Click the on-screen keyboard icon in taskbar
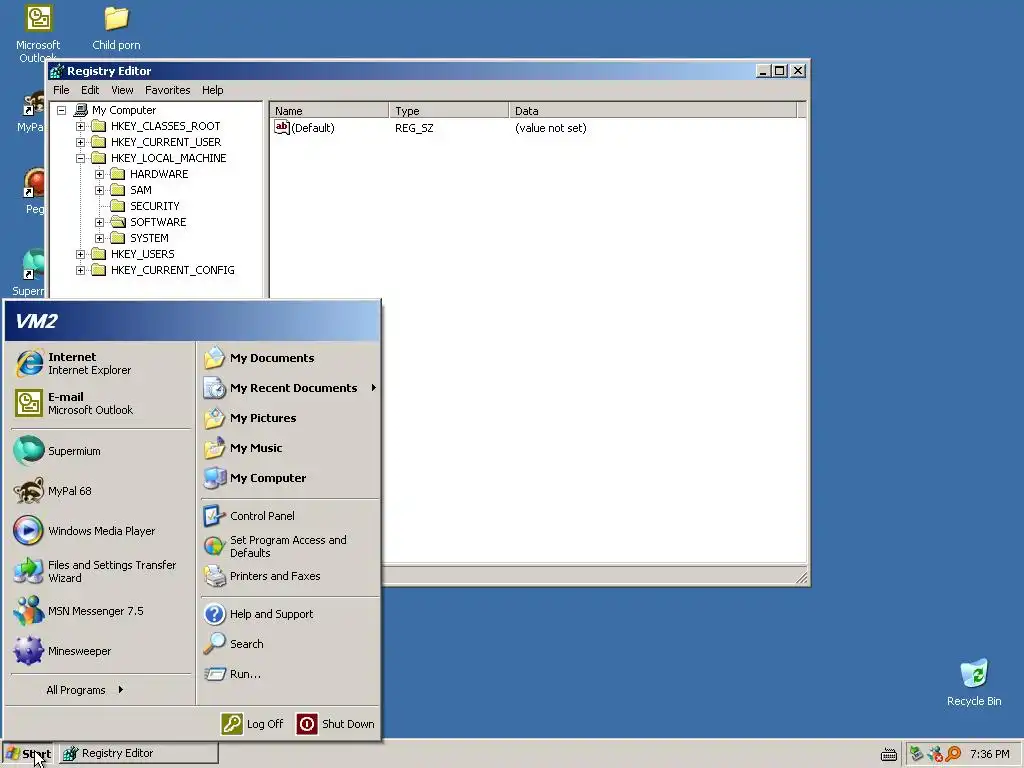Viewport: 1024px width, 768px height. [x=889, y=754]
